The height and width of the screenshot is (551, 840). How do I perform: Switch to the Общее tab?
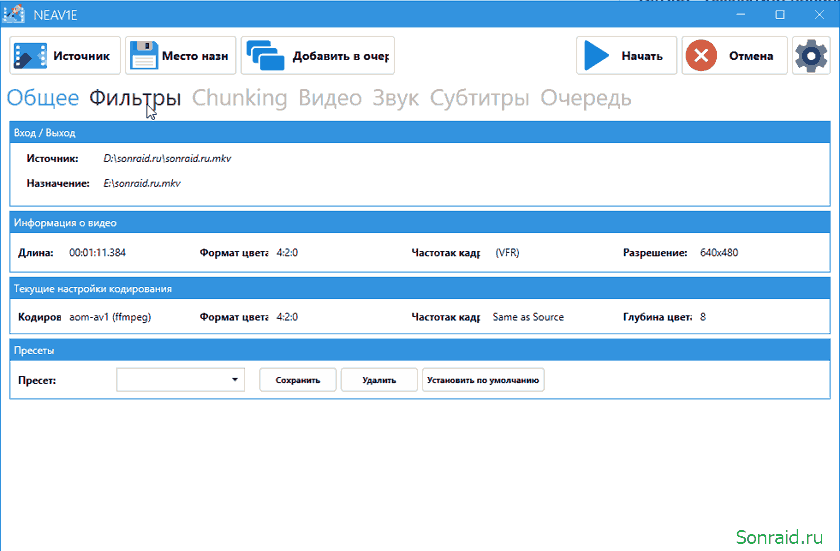[43, 98]
